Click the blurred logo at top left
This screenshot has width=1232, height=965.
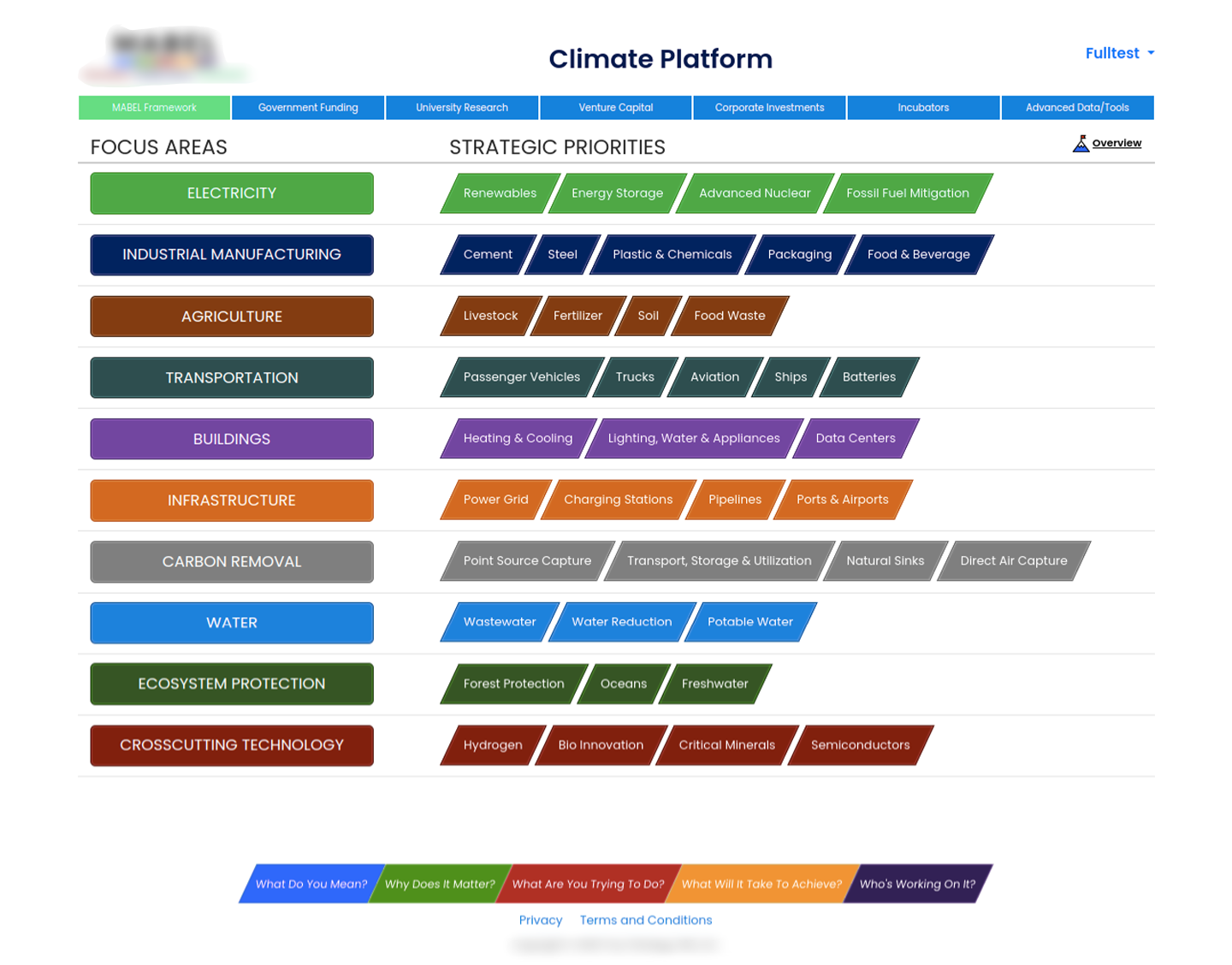coord(163,56)
